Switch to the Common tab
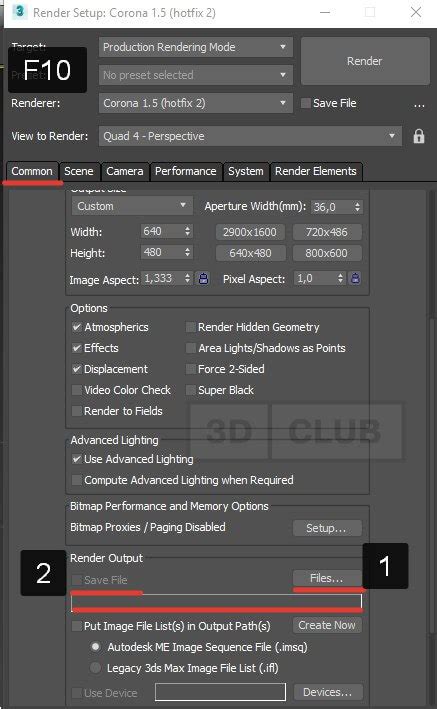 tap(32, 171)
